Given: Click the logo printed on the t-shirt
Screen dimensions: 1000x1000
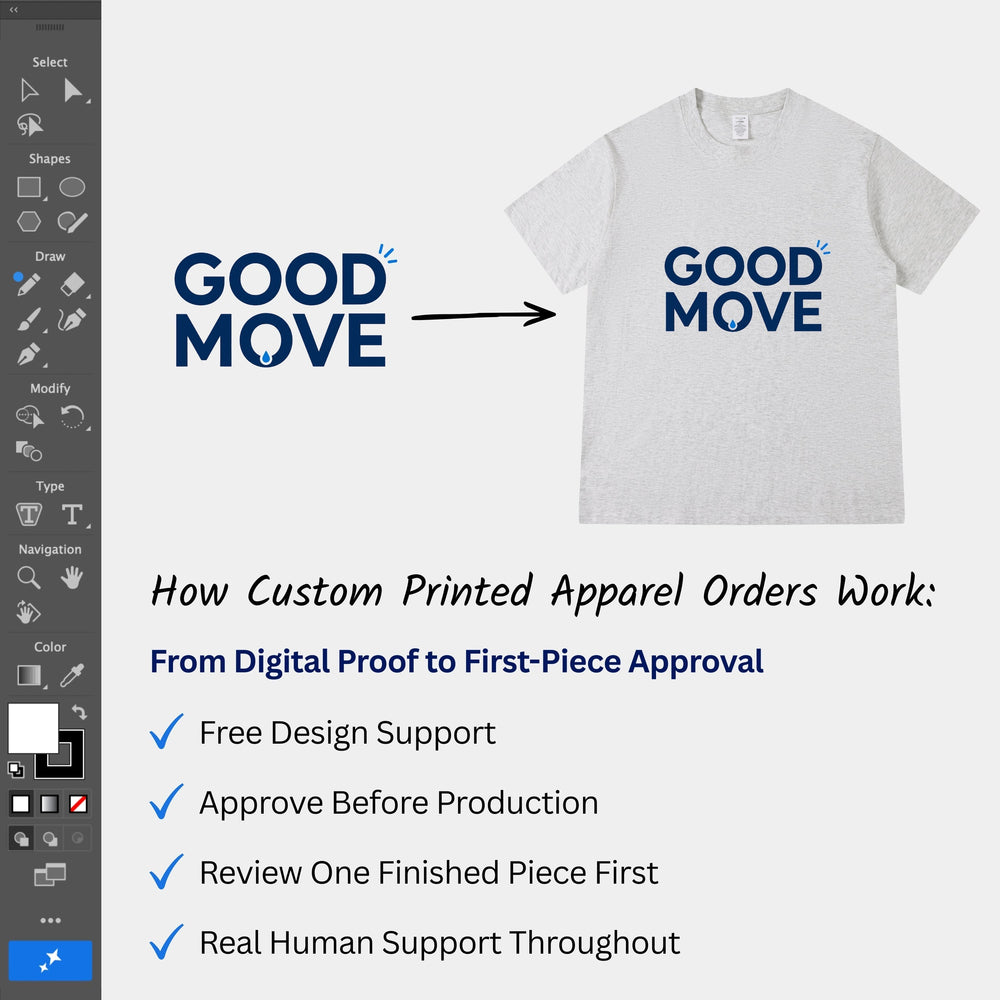Looking at the screenshot, I should 746,288.
